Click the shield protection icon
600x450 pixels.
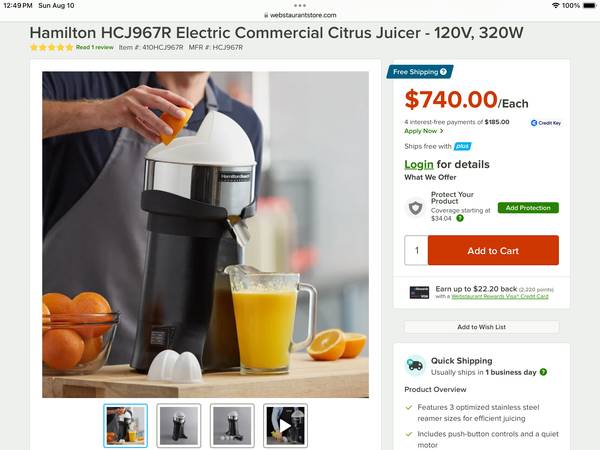415,208
